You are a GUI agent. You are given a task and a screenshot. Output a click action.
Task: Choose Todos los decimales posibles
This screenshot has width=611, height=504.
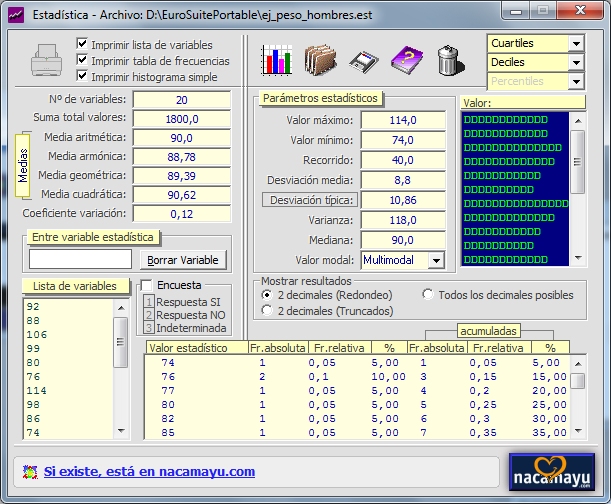tap(428, 295)
